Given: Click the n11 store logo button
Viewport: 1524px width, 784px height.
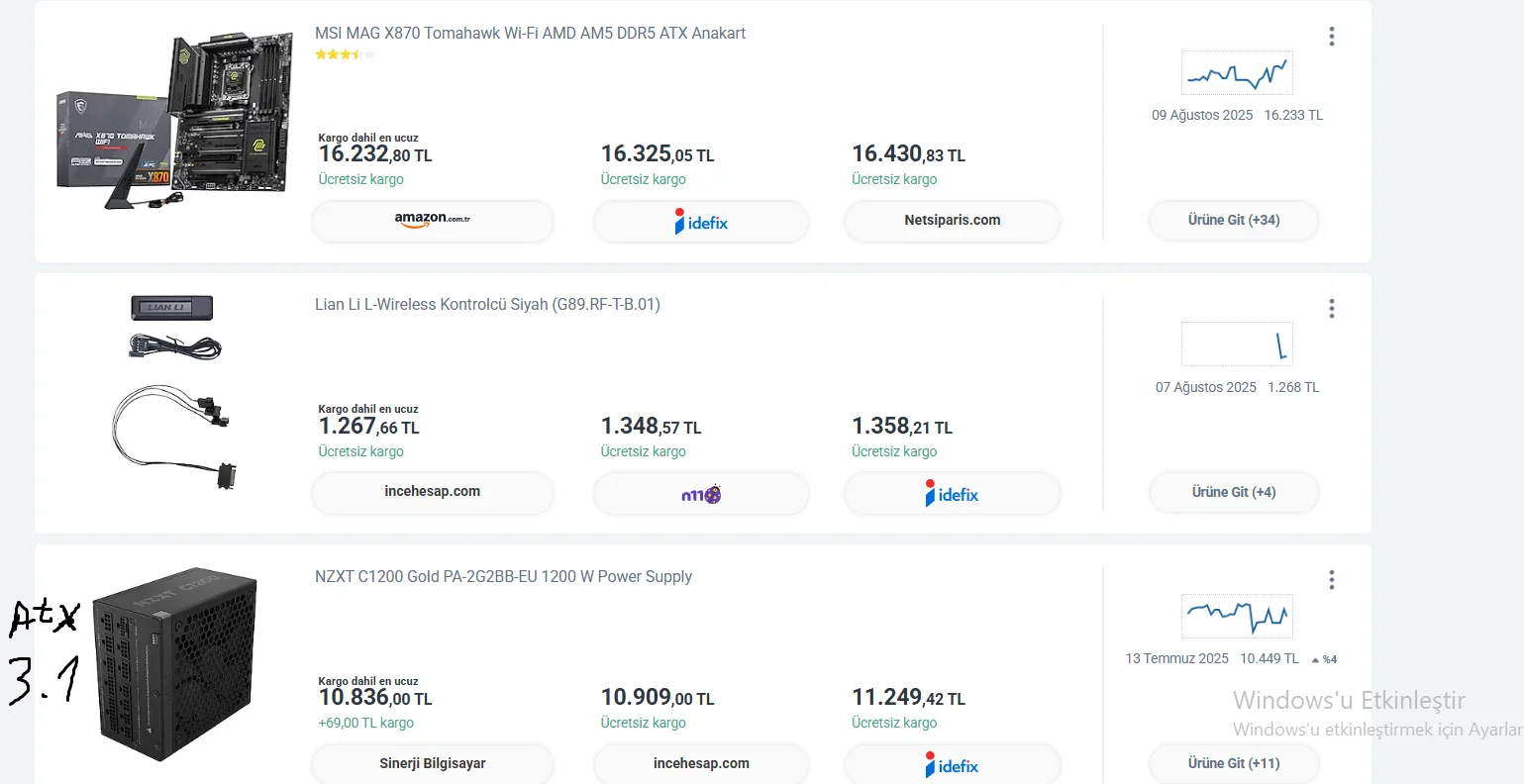Looking at the screenshot, I should (x=701, y=493).
